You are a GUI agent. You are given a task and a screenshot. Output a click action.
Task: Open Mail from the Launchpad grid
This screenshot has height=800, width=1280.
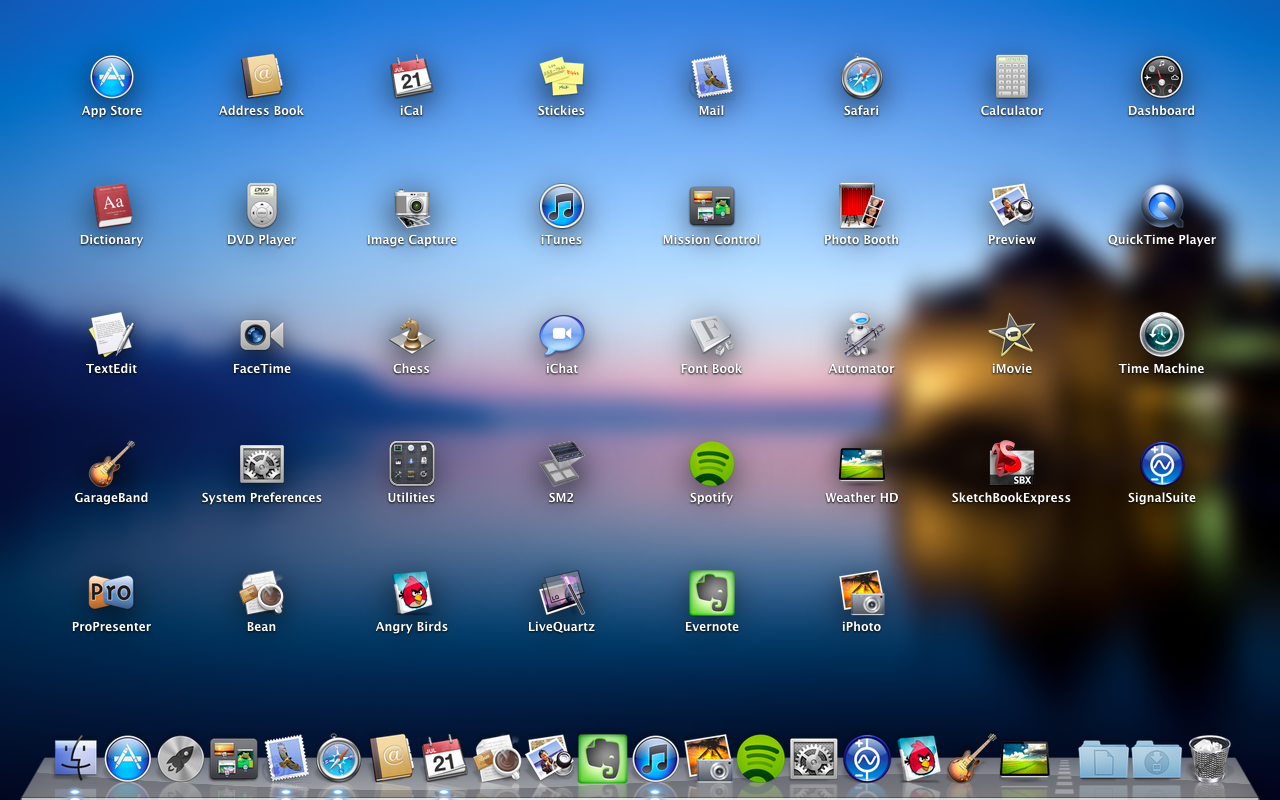(711, 78)
